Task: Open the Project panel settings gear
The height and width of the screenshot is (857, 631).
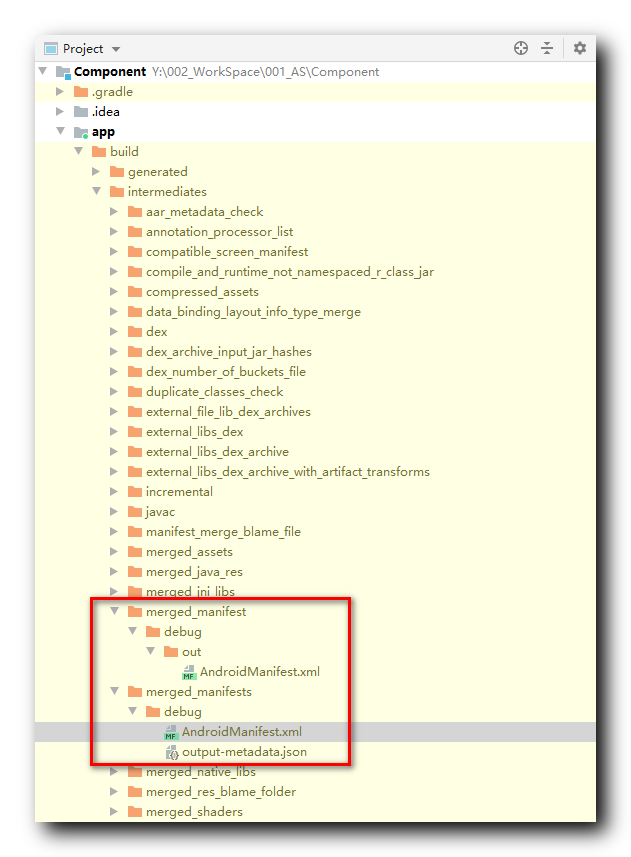Action: point(580,48)
